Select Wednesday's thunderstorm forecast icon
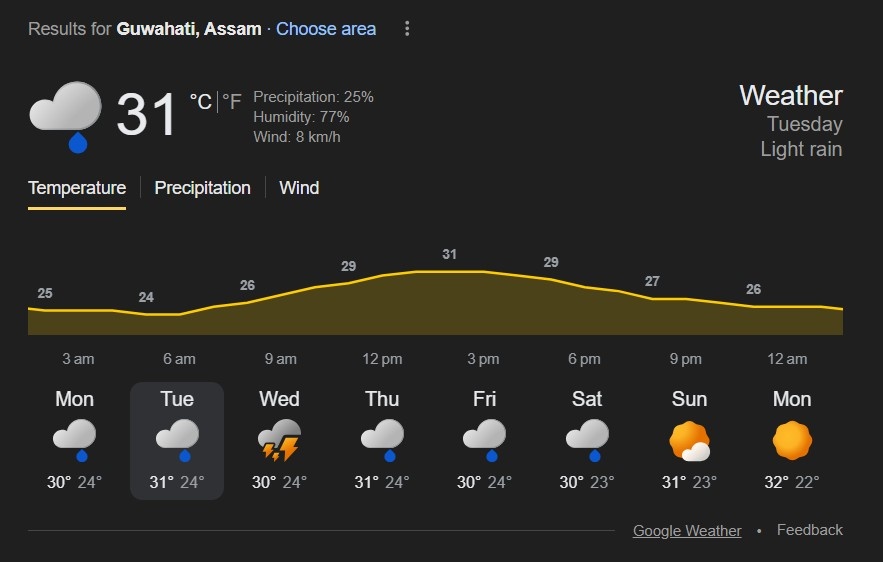 point(279,440)
